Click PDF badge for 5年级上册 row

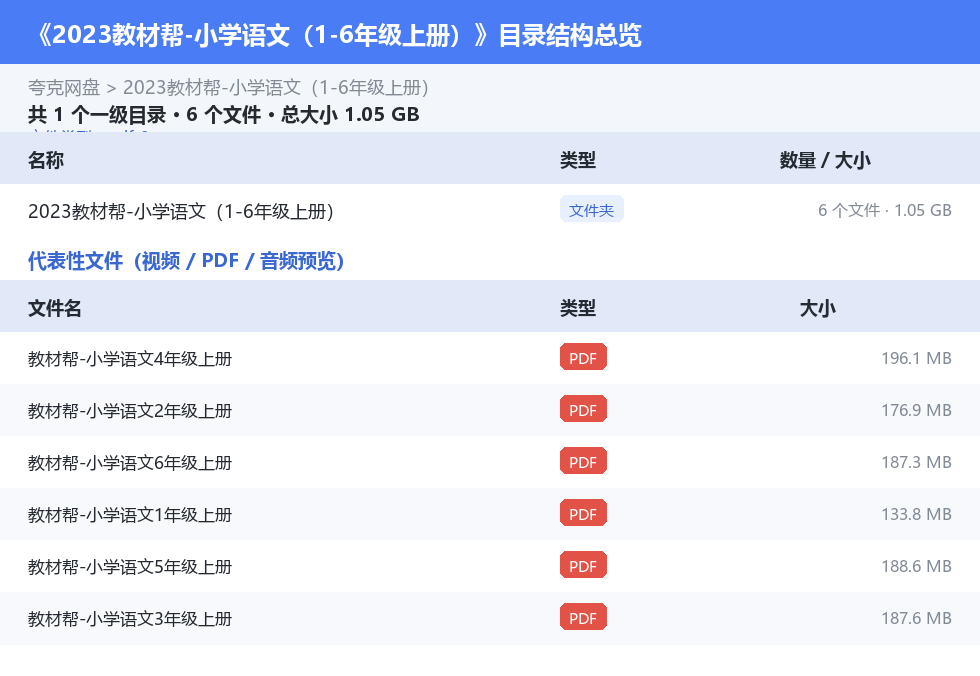[583, 565]
